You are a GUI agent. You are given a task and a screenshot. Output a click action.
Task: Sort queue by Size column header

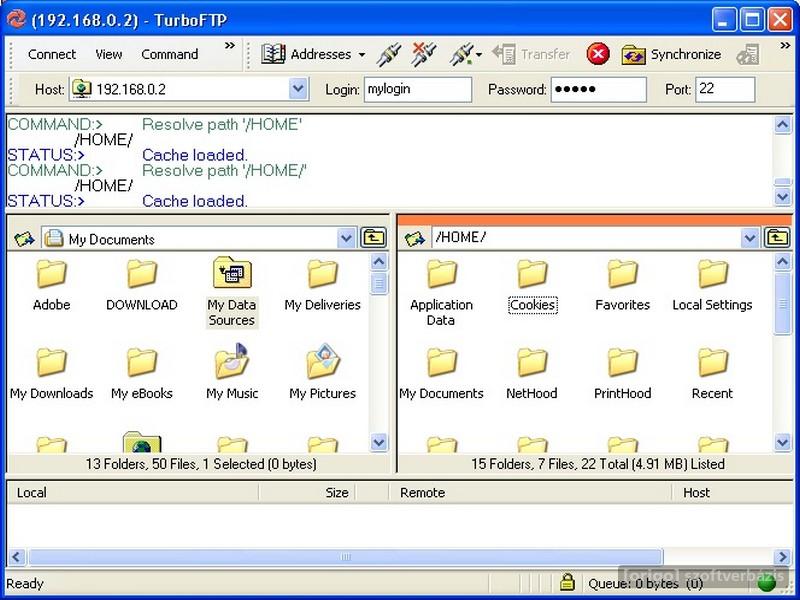[308, 492]
